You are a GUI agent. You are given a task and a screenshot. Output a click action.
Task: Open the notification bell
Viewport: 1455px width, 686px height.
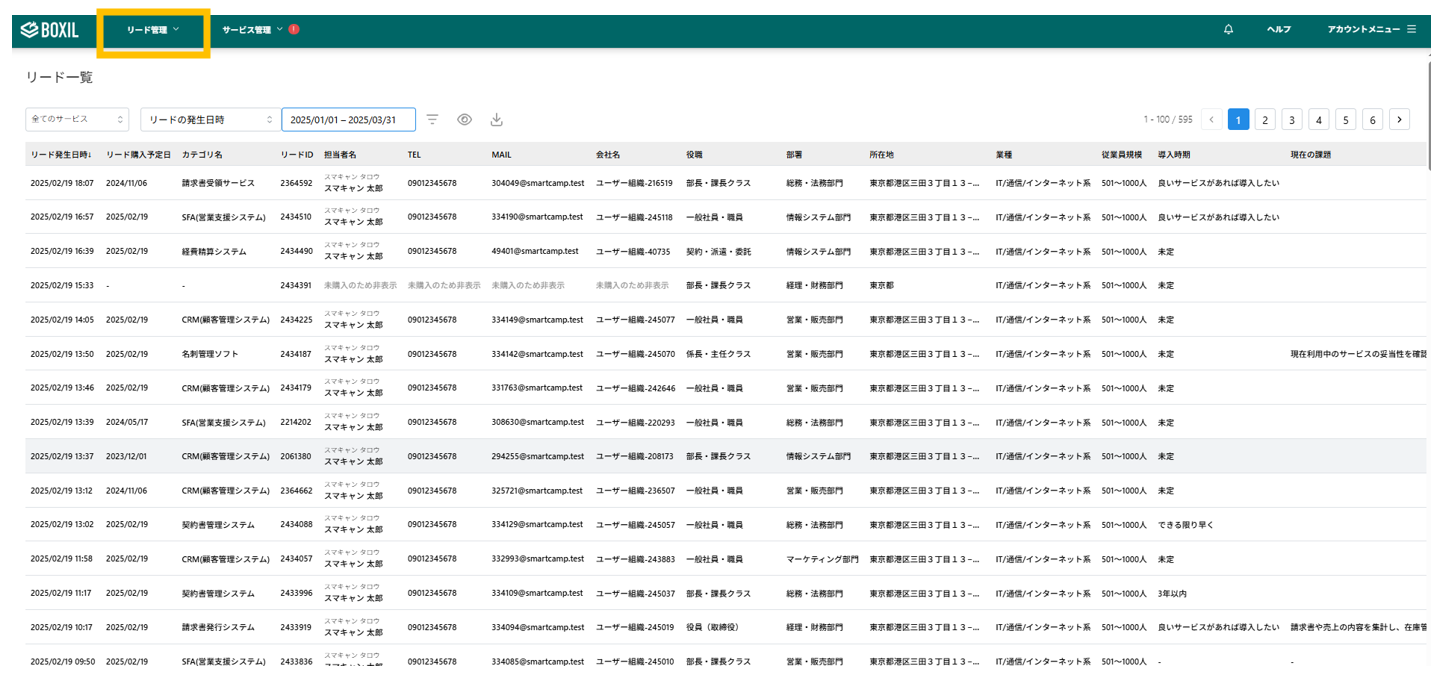pyautogui.click(x=1228, y=30)
